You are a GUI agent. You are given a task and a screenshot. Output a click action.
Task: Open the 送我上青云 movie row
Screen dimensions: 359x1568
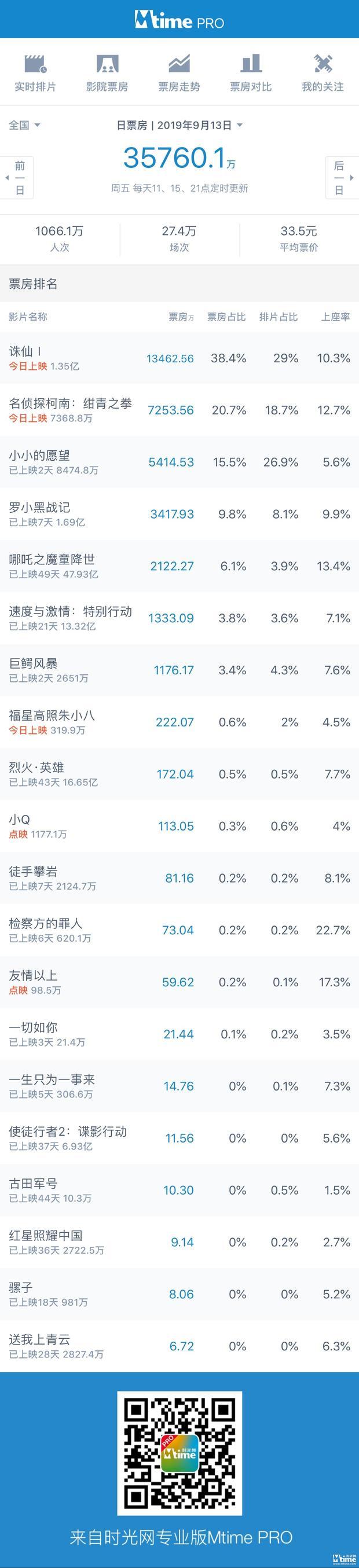pos(179,1346)
